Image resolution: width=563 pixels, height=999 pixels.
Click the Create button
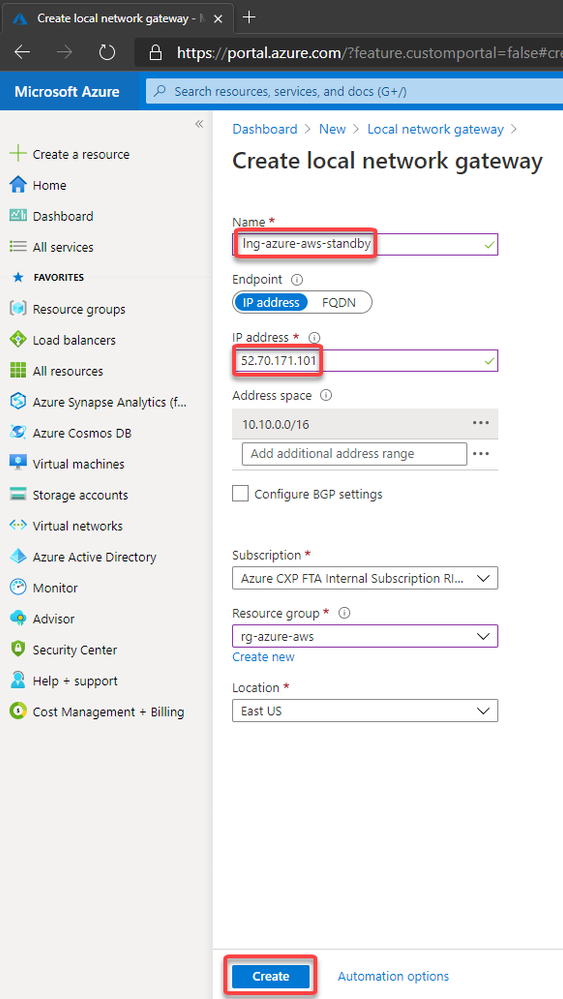pyautogui.click(x=271, y=976)
